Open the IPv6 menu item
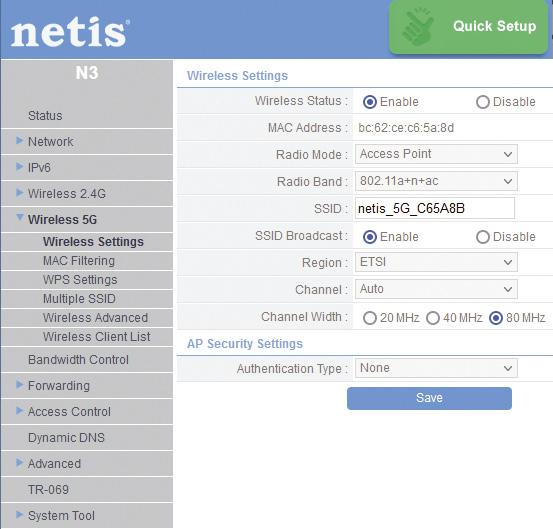 point(39,168)
